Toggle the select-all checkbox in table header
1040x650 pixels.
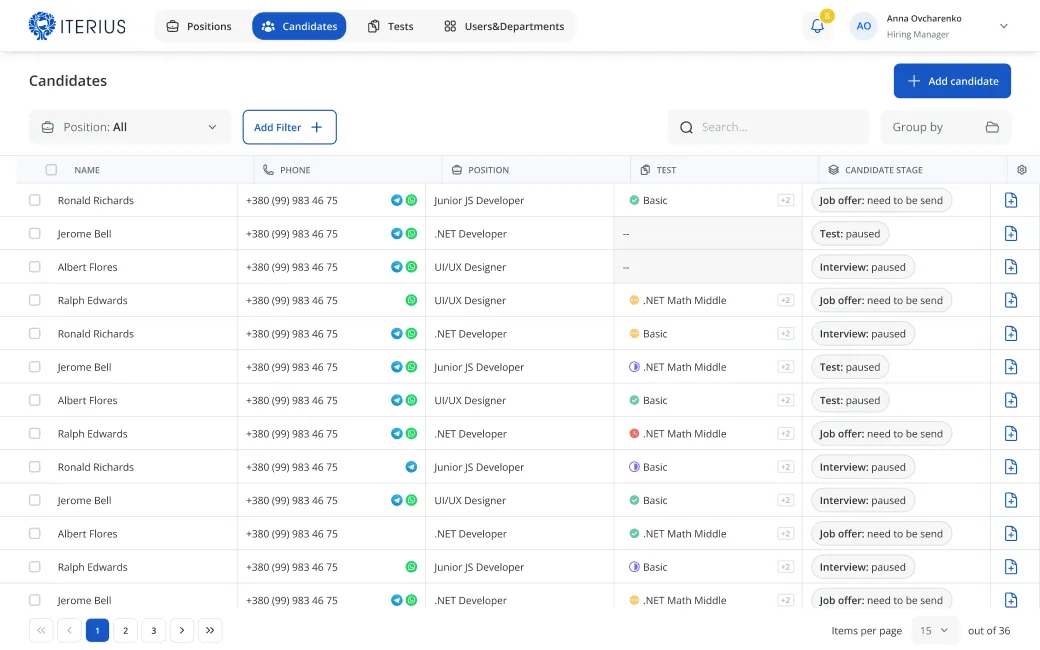tap(51, 170)
